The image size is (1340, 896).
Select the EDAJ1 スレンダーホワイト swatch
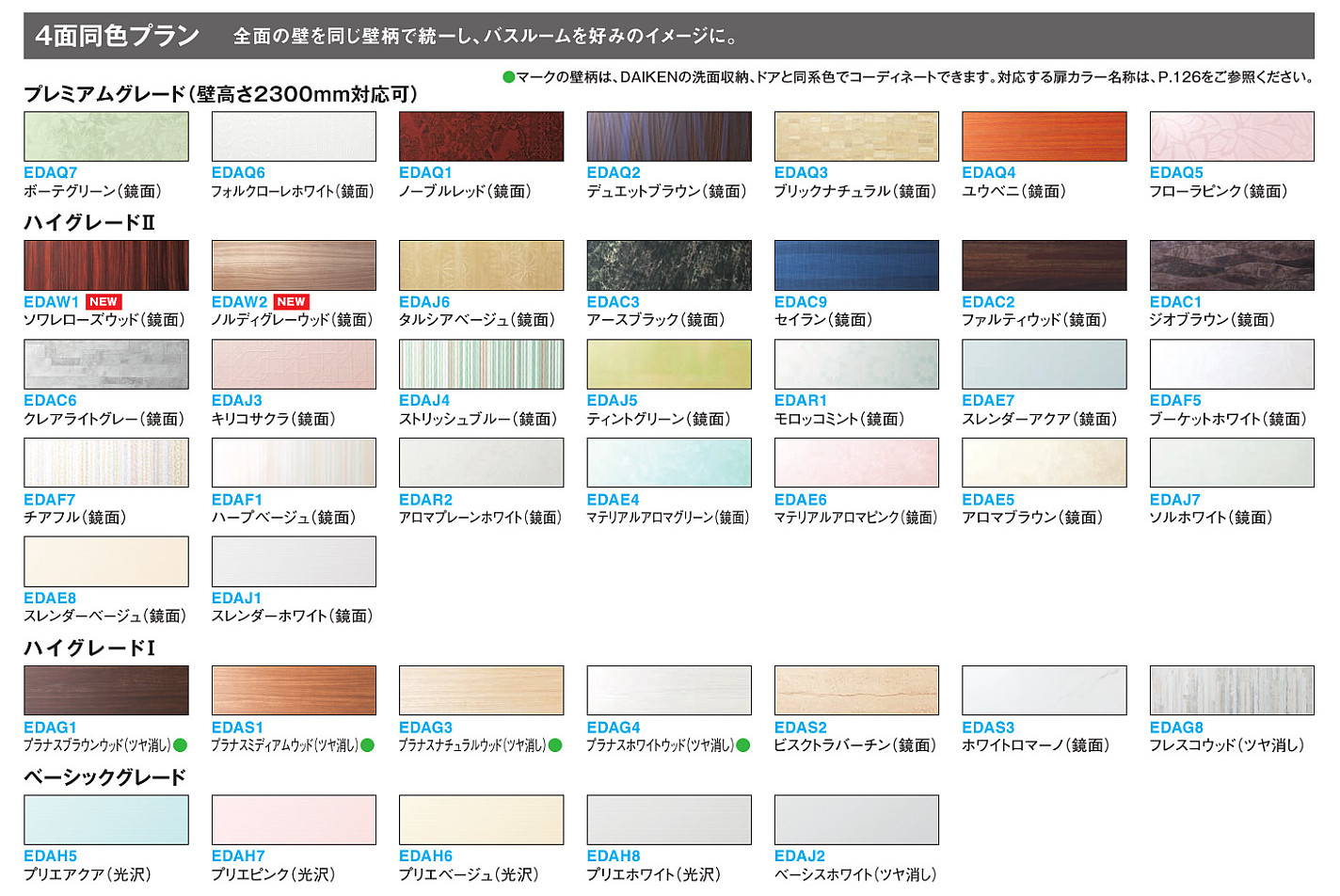coord(294,562)
